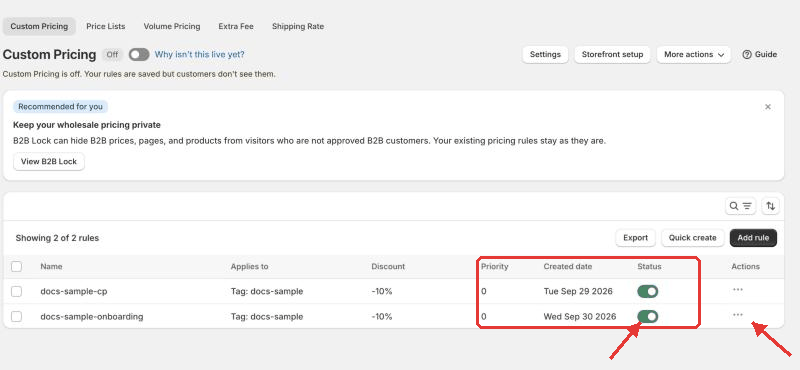Viewport: 800px width, 370px height.
Task: Click the Name column header
Action: coord(52,266)
